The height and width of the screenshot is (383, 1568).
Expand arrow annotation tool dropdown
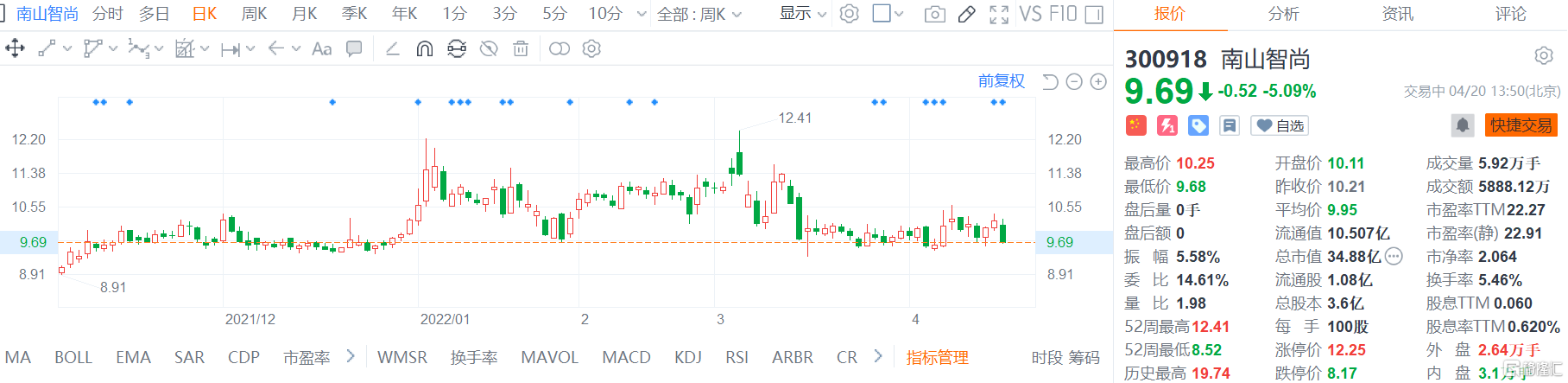[296, 49]
